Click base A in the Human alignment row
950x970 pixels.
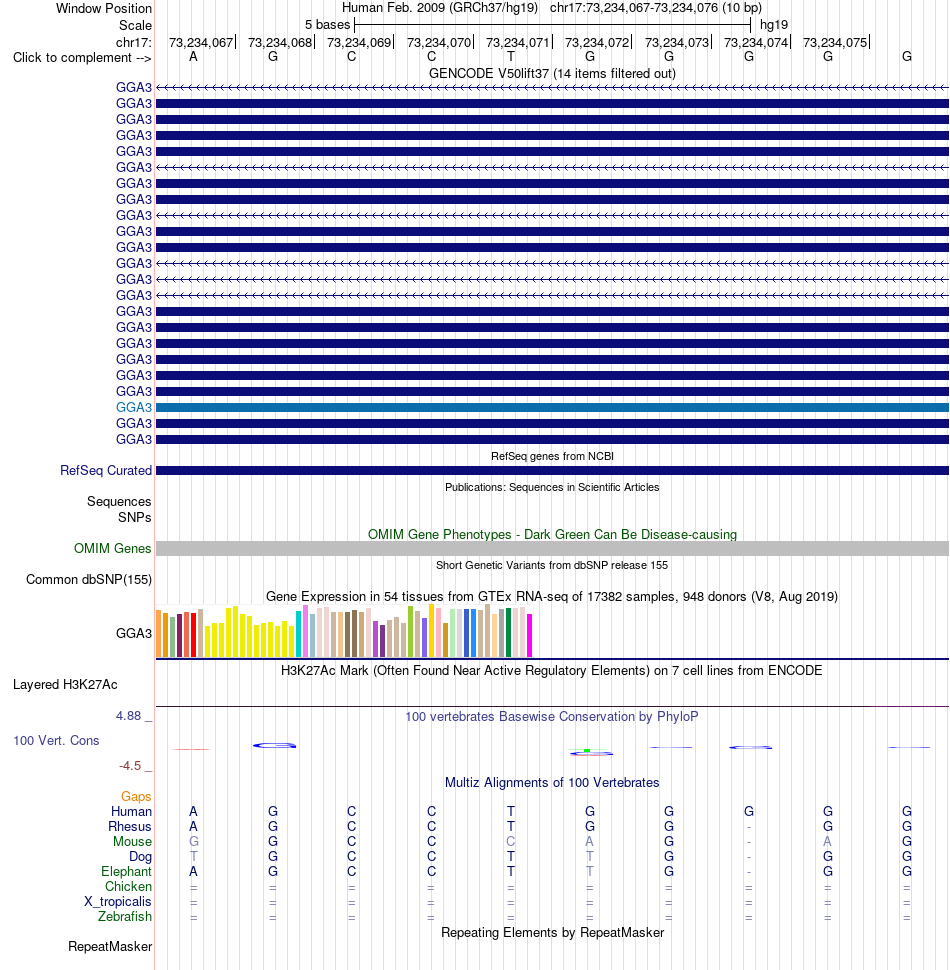tap(194, 811)
